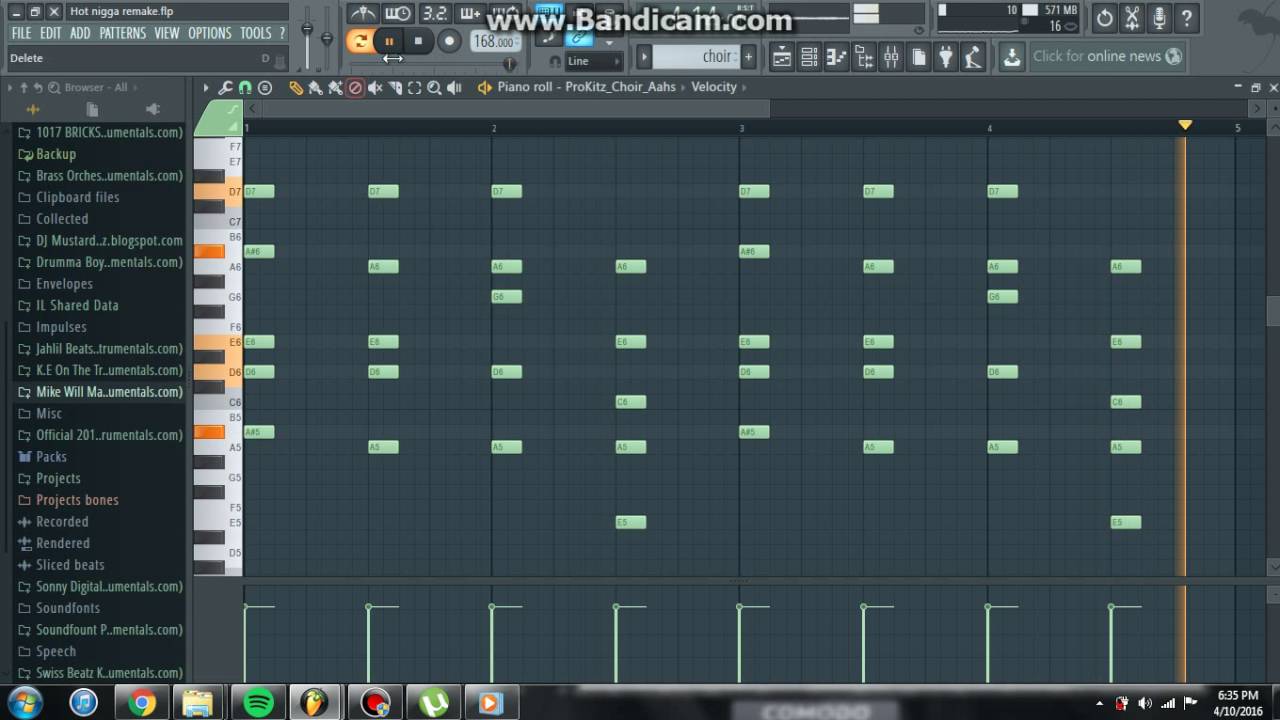Open the choir pattern selector
Screen dimensions: 1280x720
695,57
